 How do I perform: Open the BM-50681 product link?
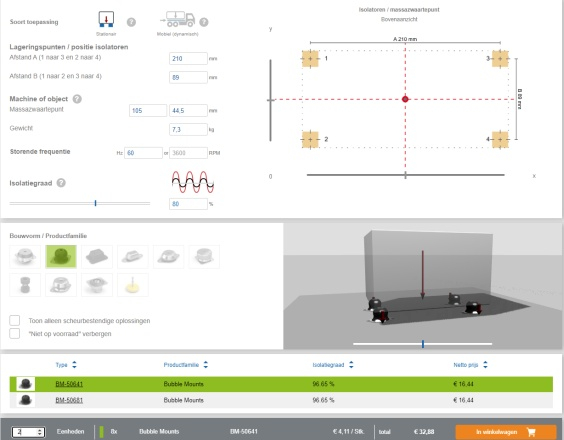coord(69,400)
